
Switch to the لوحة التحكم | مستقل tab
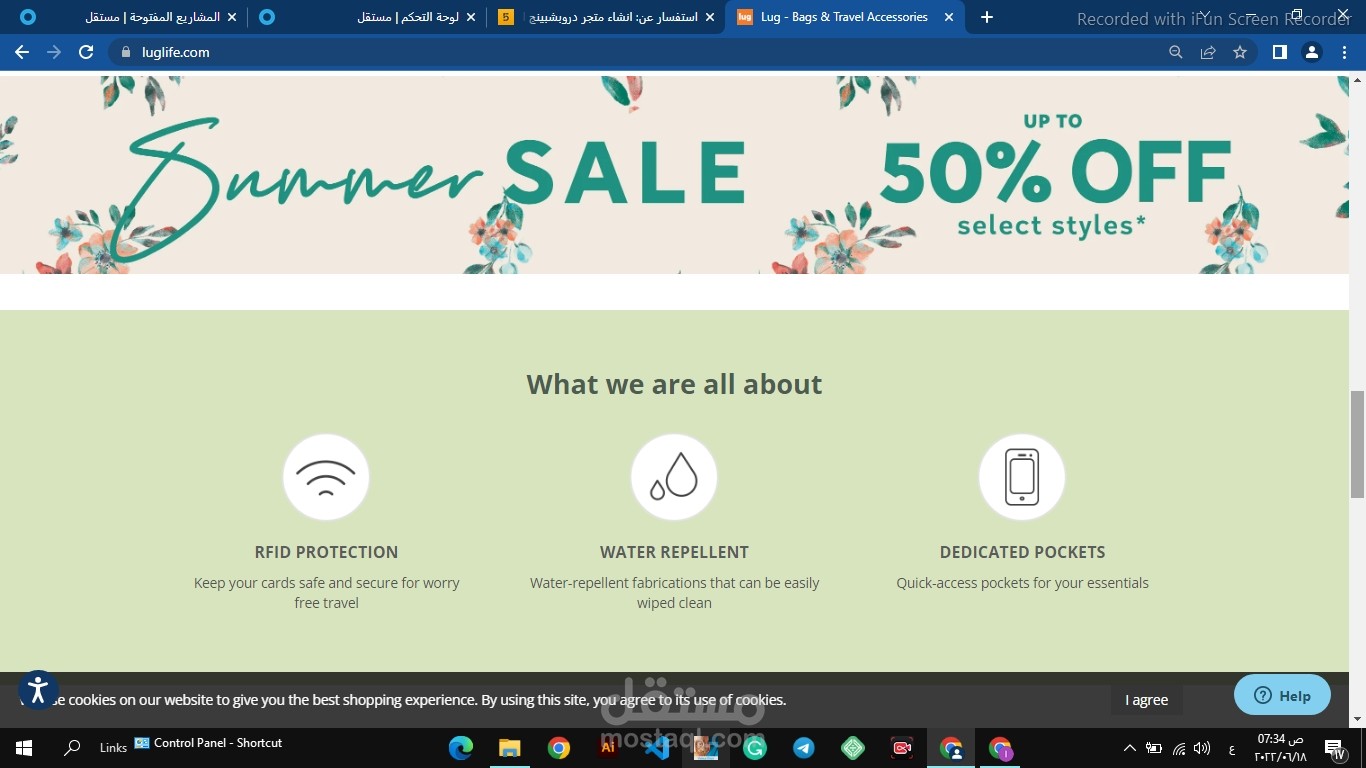(366, 17)
